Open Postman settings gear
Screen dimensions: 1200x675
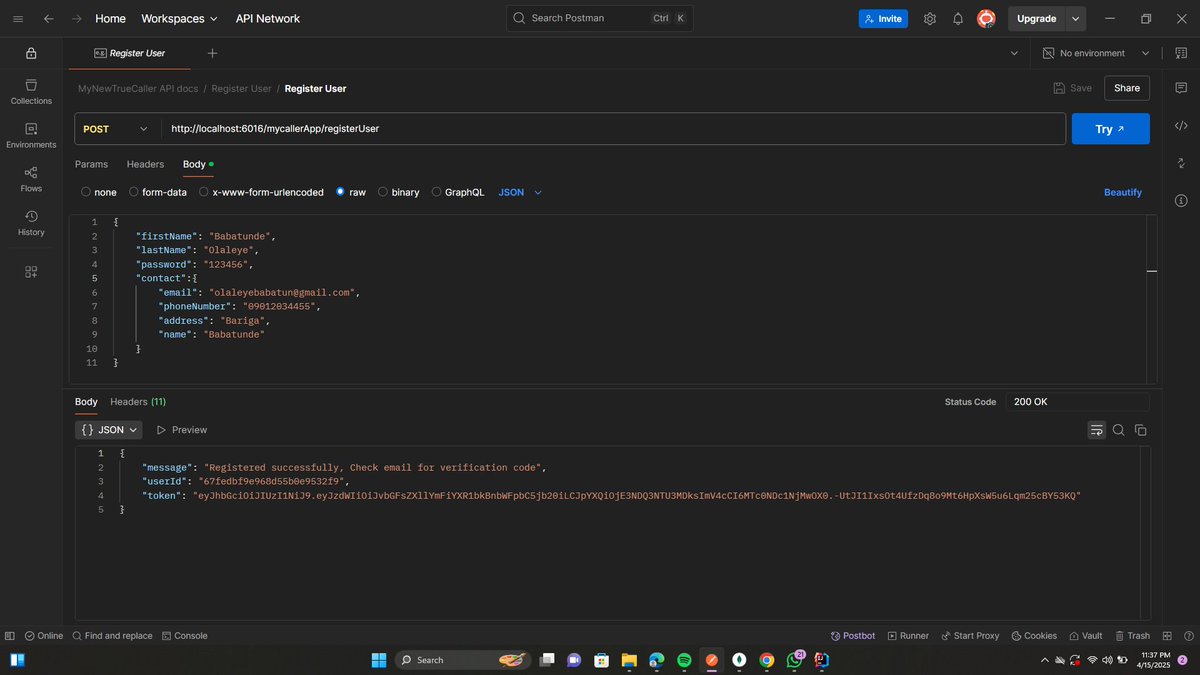[930, 18]
